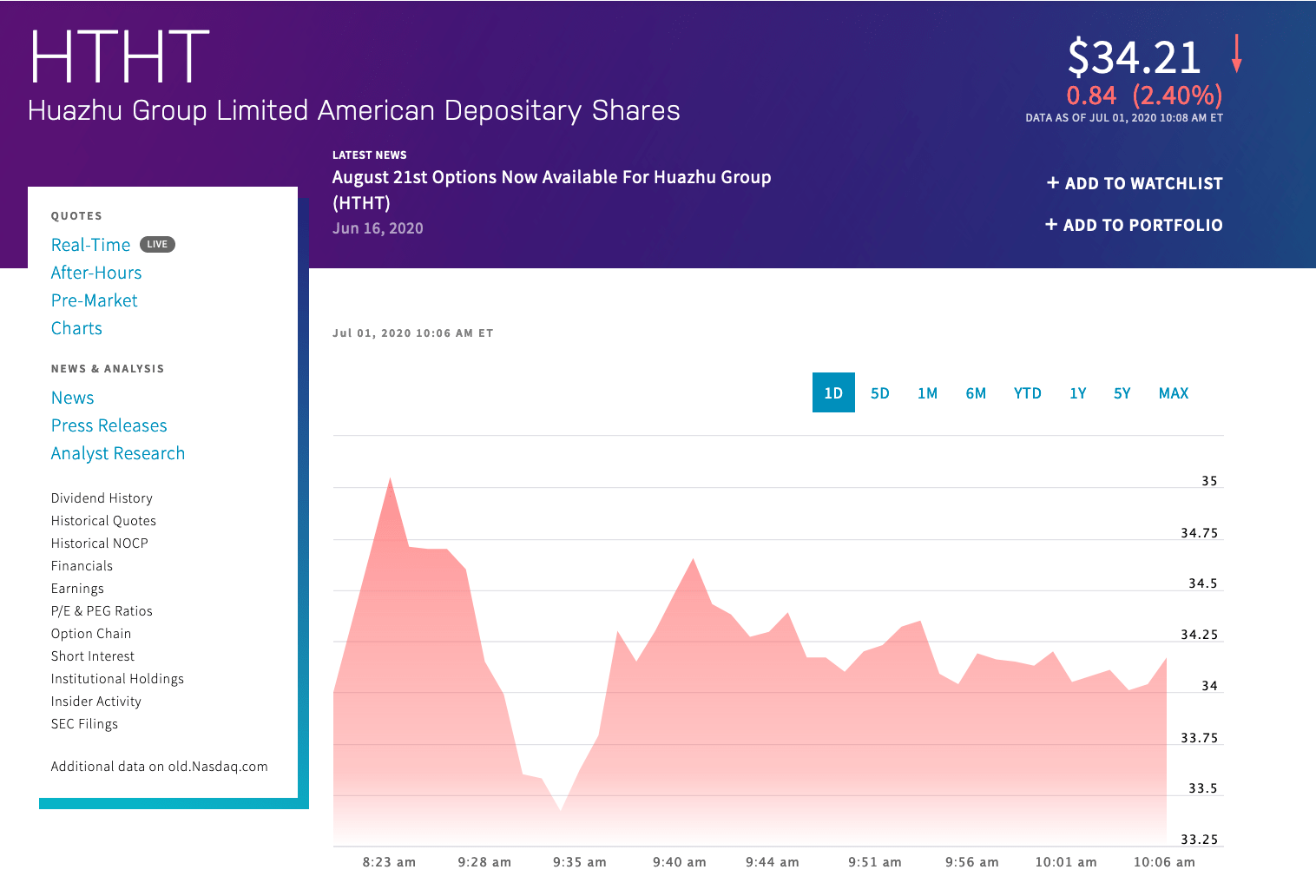
Task: Open the August 21st Options news headline
Action: 552,189
